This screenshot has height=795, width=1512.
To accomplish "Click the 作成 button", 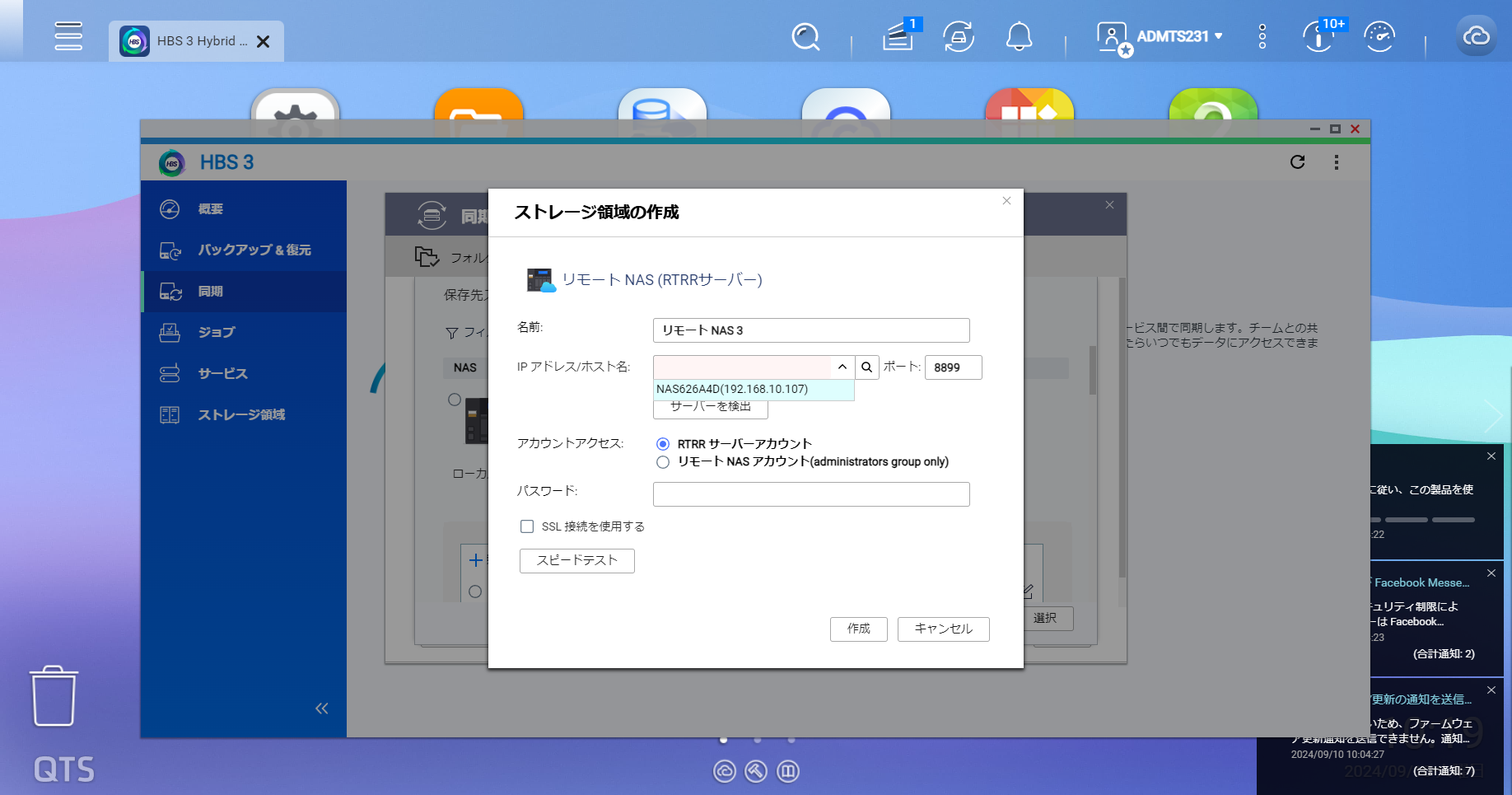I will point(859,629).
